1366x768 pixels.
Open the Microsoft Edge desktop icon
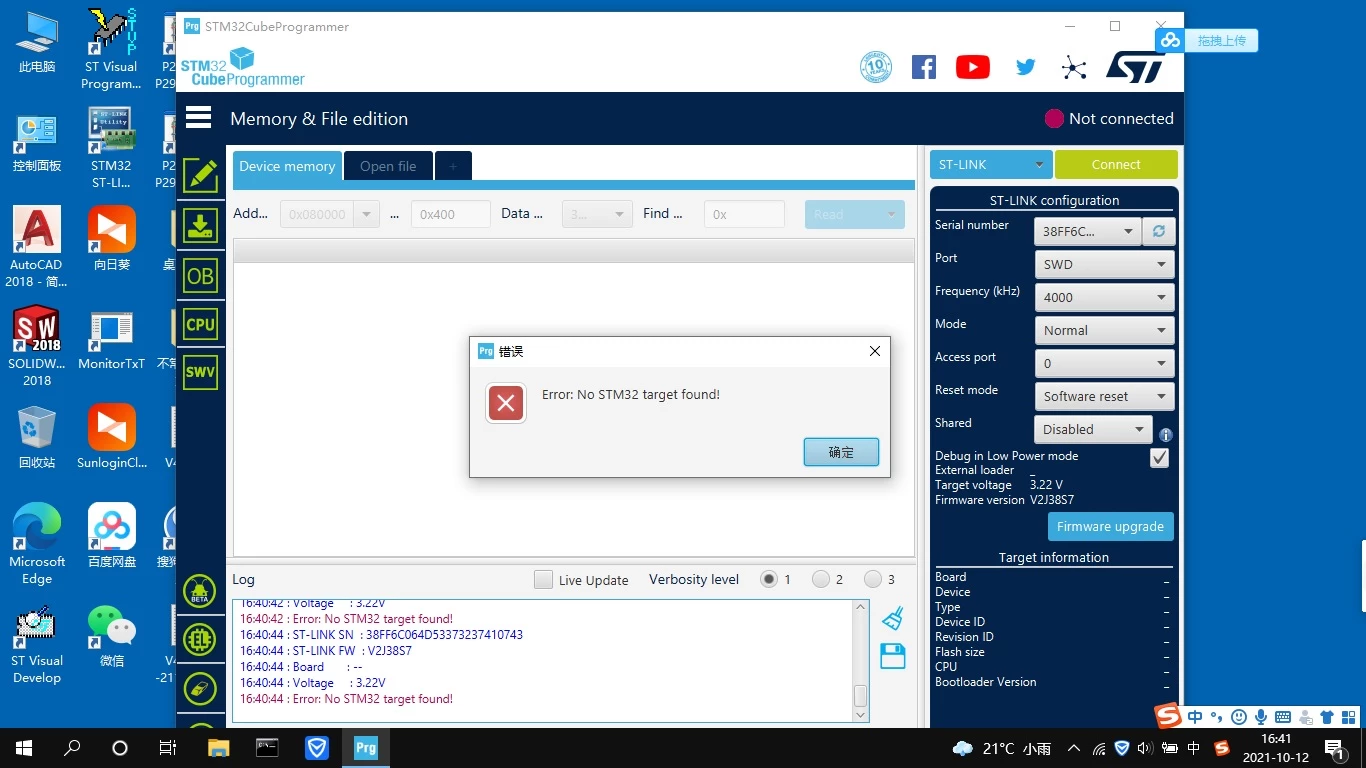click(37, 544)
